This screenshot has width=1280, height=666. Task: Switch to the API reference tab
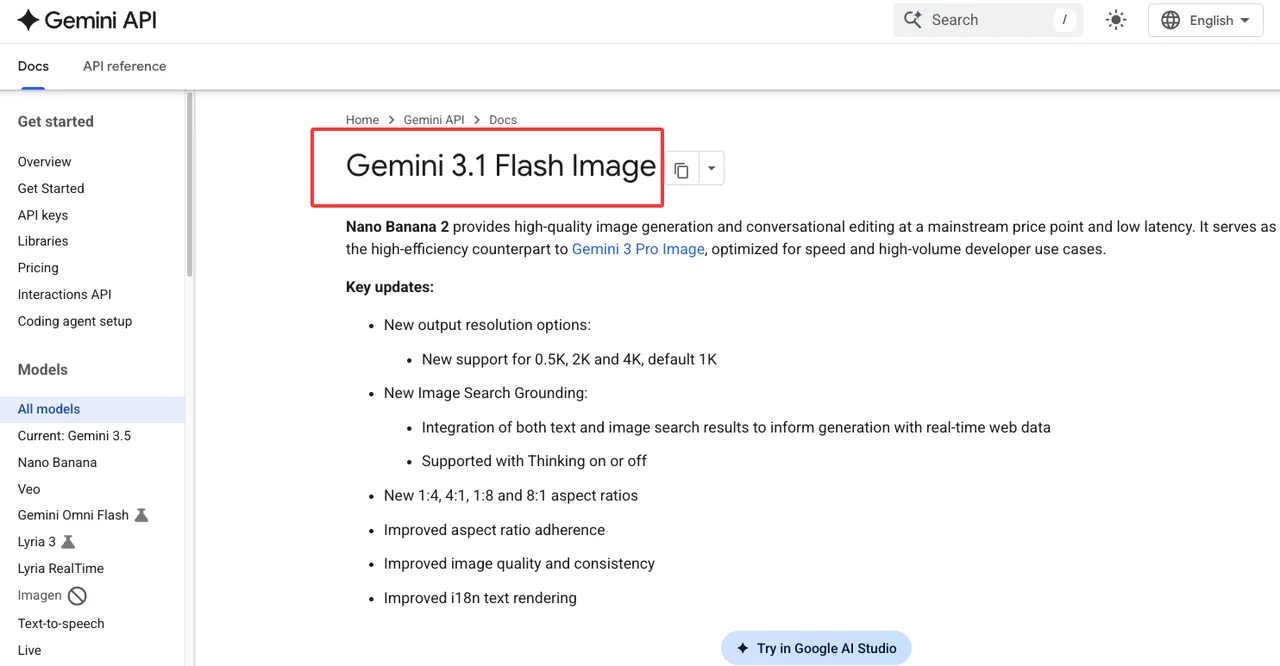125,66
